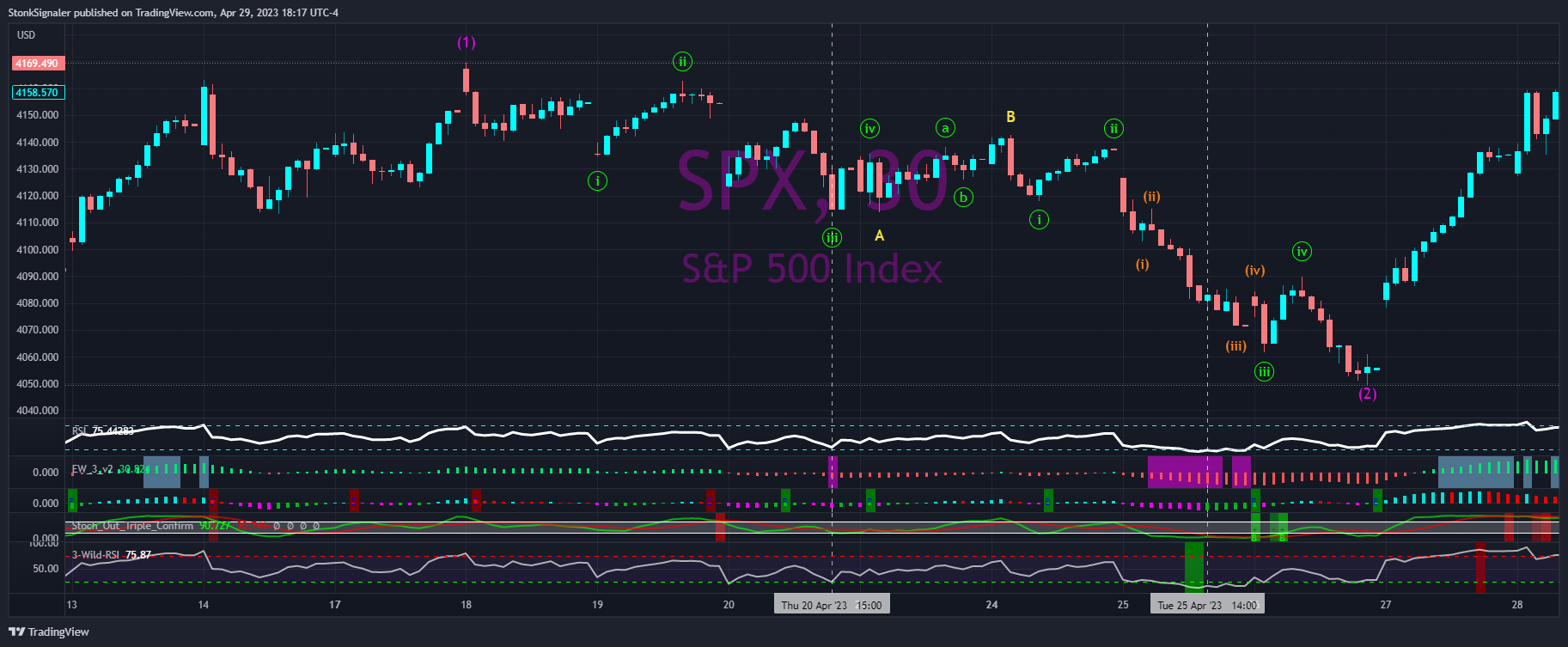Click the USD currency label

pos(27,35)
